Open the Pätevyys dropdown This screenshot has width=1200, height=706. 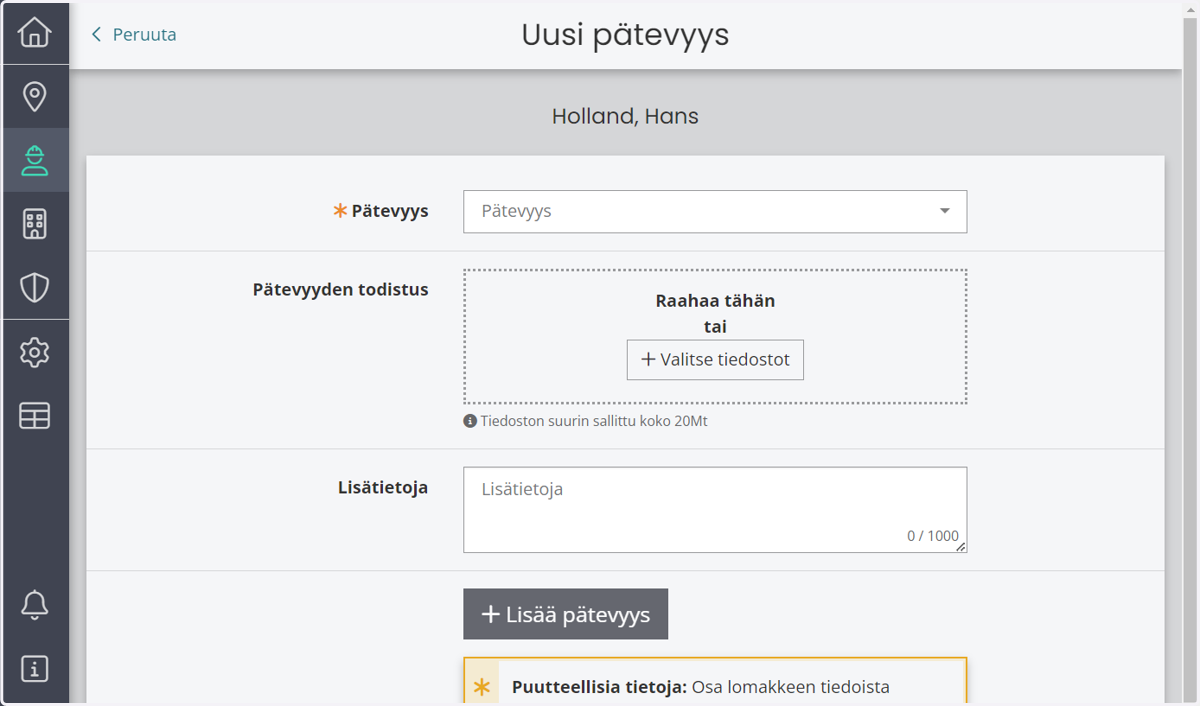click(715, 212)
